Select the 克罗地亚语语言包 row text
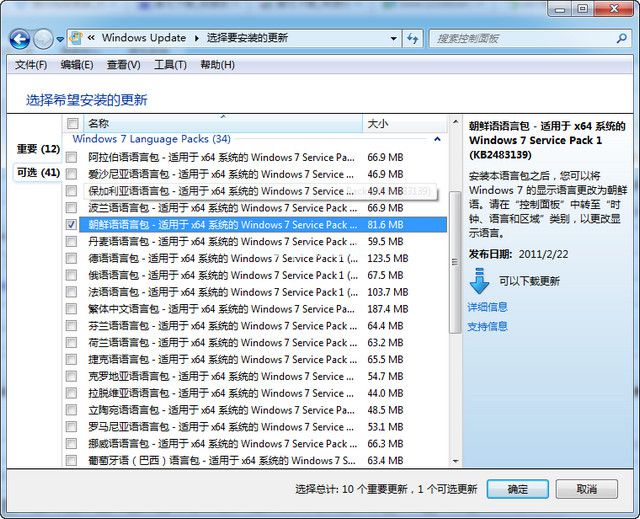The width and height of the screenshot is (640, 519). 221,376
